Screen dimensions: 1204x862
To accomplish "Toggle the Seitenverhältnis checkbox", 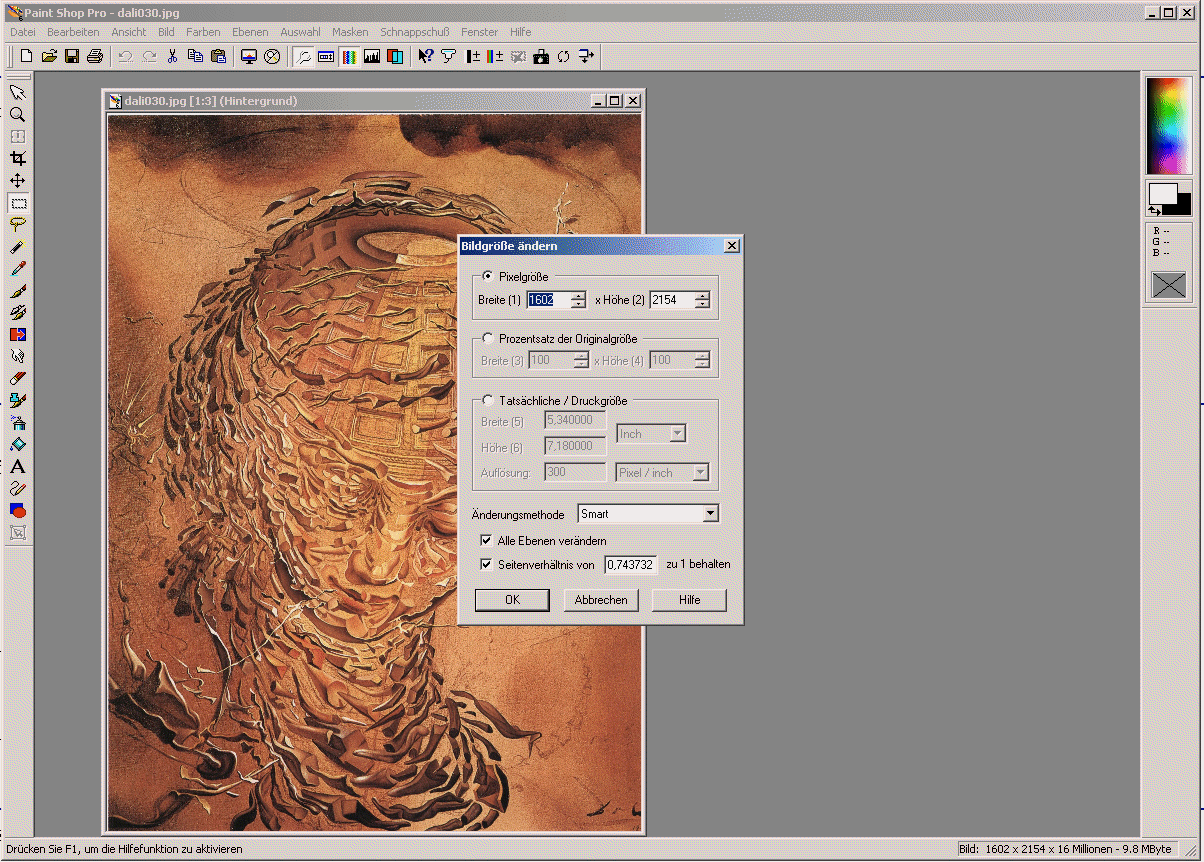I will 487,565.
